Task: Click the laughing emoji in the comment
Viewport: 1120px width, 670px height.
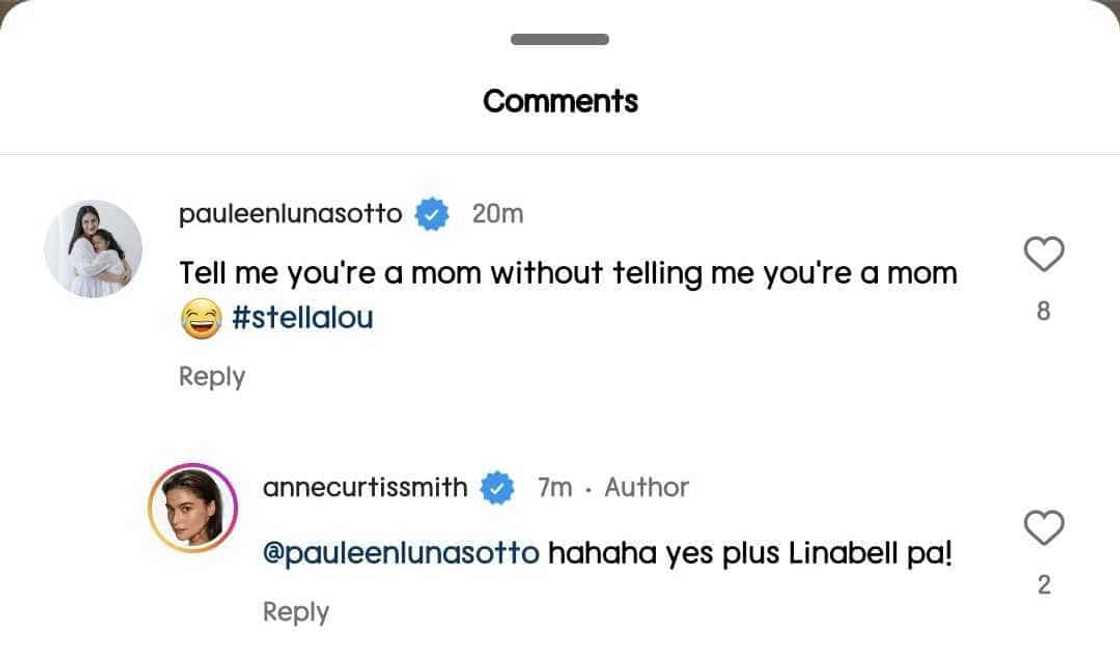Action: pyautogui.click(x=200, y=320)
